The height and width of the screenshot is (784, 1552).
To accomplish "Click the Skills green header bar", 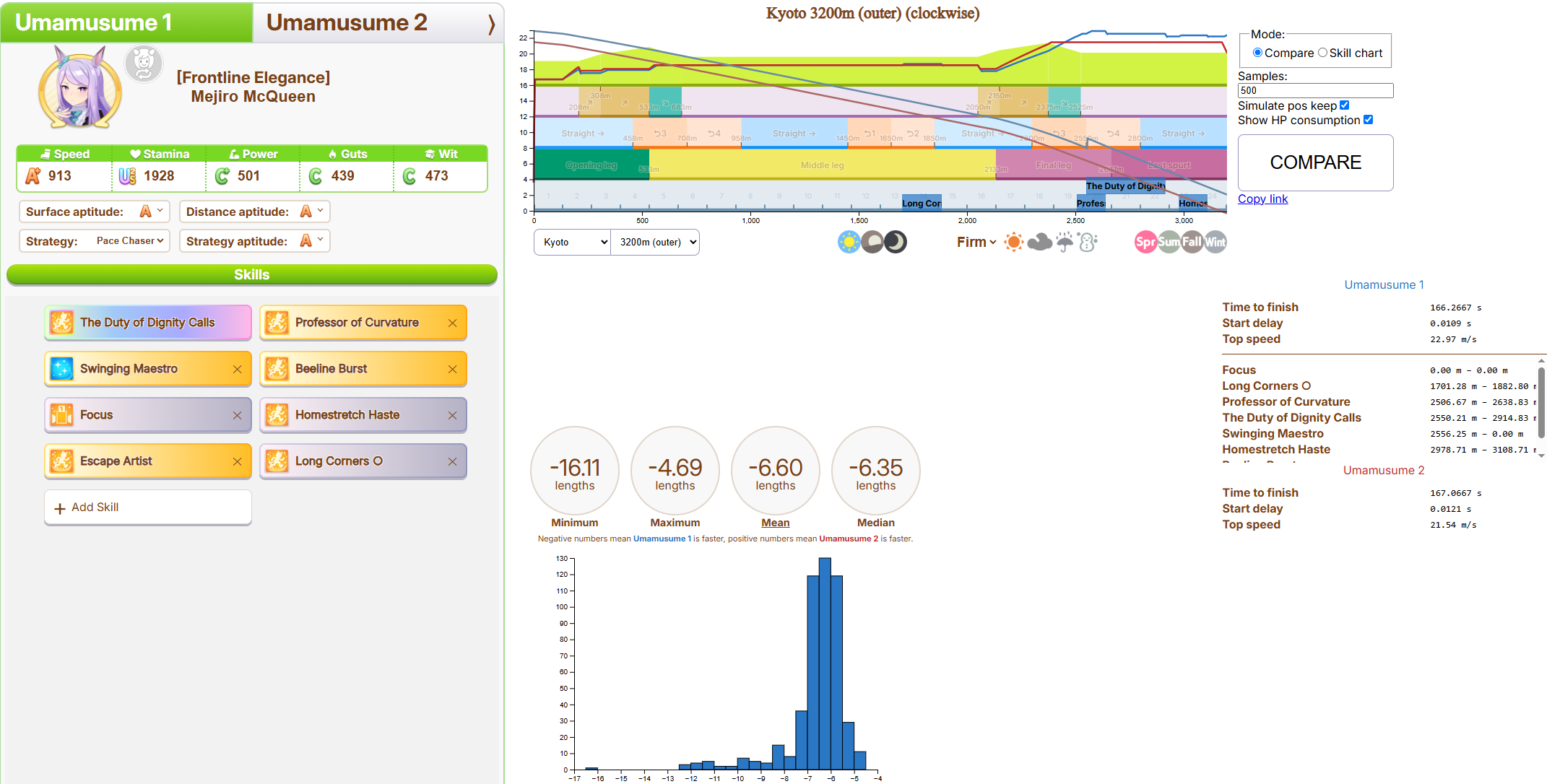I will click(x=251, y=274).
